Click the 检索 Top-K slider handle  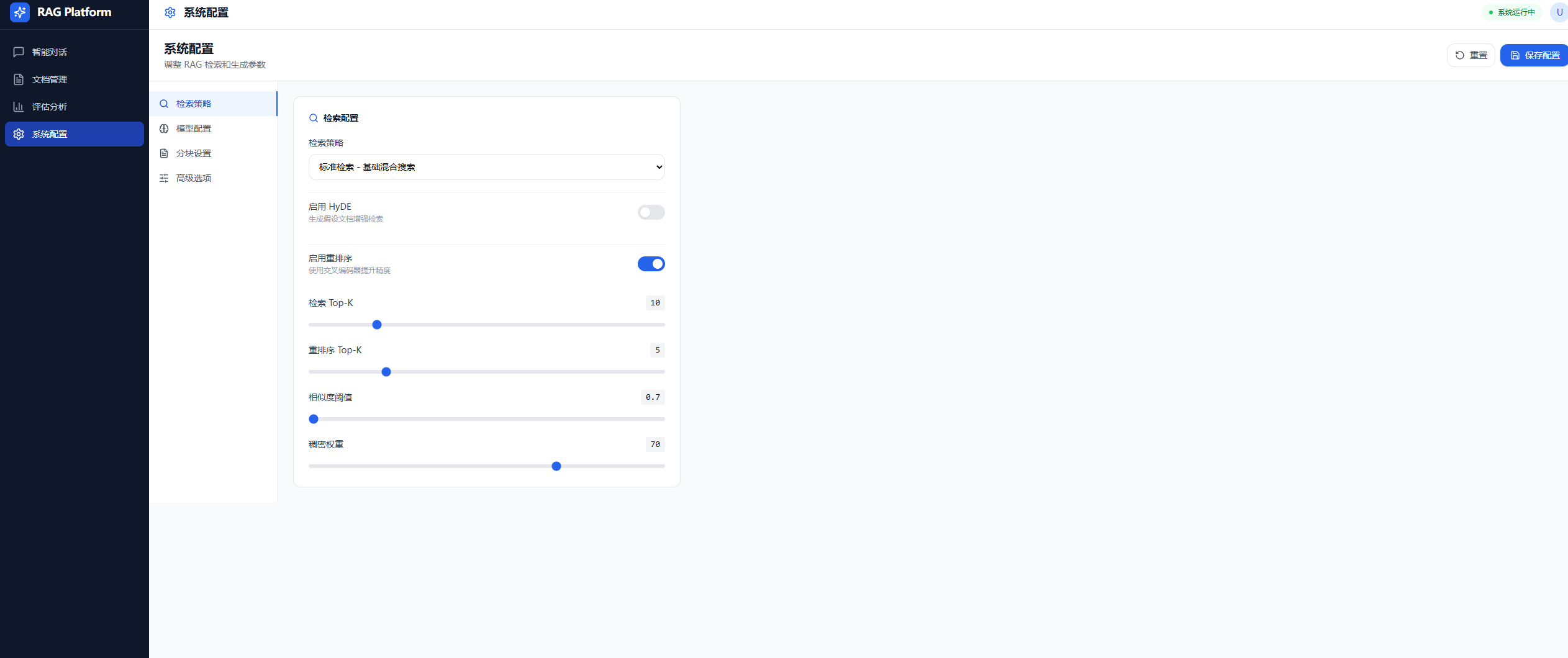pos(377,325)
